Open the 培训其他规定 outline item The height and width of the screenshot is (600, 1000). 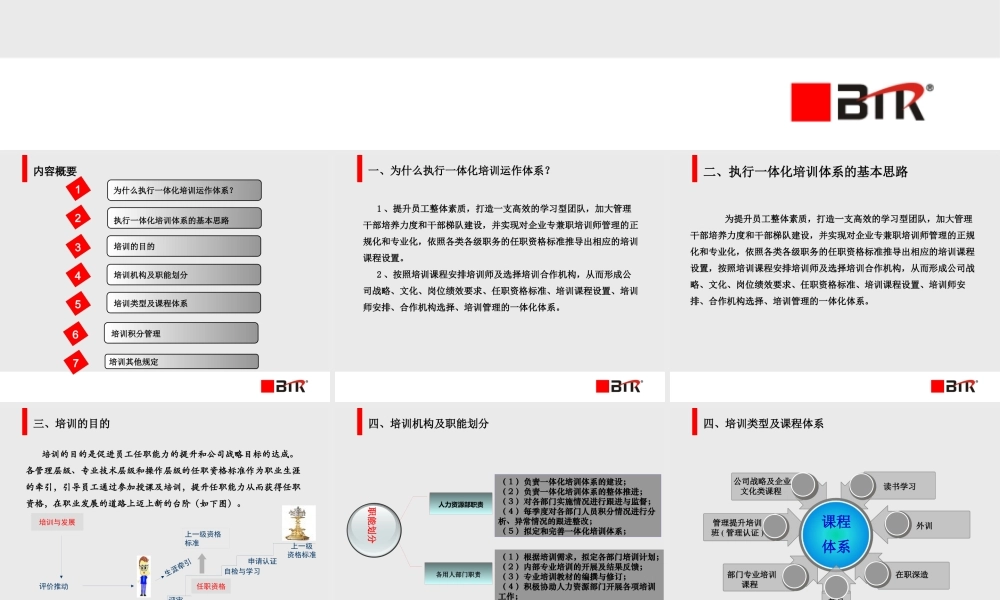[x=182, y=362]
